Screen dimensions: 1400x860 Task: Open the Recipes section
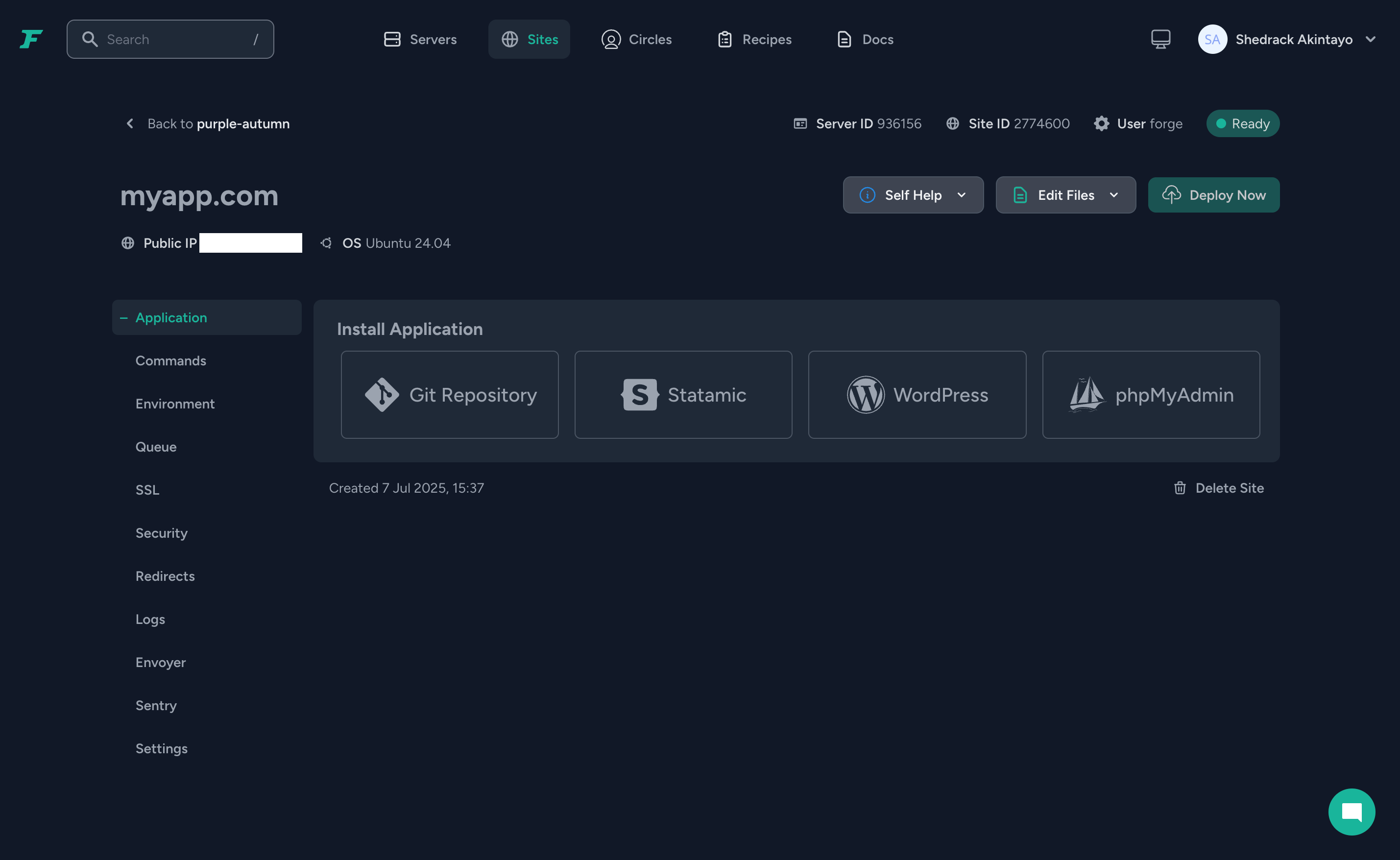[753, 39]
